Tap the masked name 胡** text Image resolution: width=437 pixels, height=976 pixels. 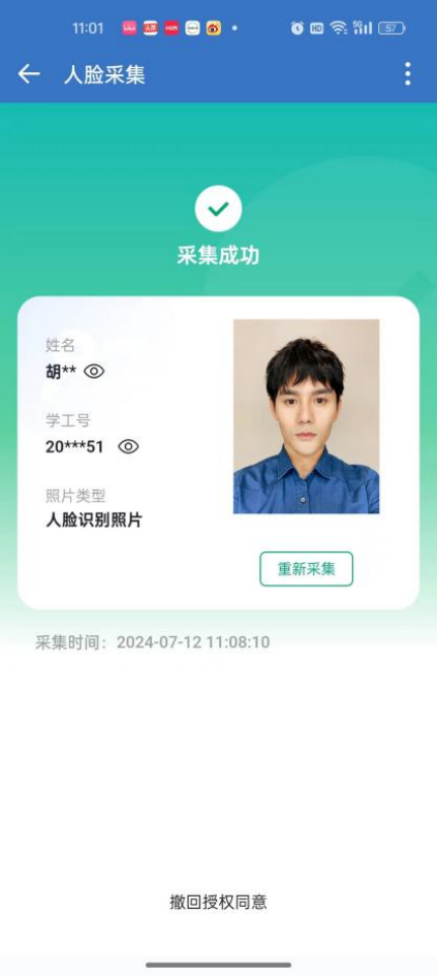click(x=61, y=372)
